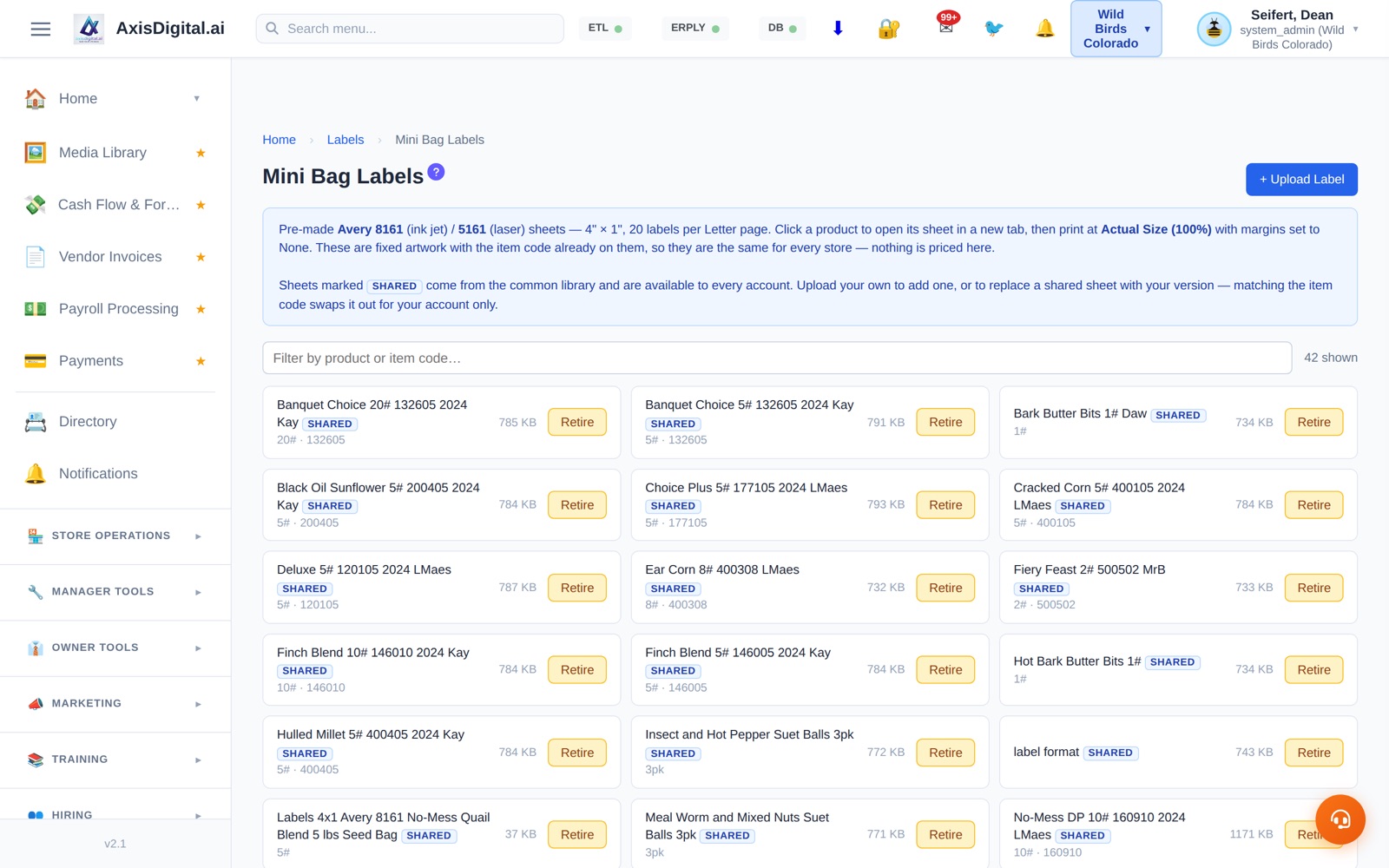Viewport: 1389px width, 868px height.
Task: Open Media Library from the sidebar
Action: click(102, 153)
